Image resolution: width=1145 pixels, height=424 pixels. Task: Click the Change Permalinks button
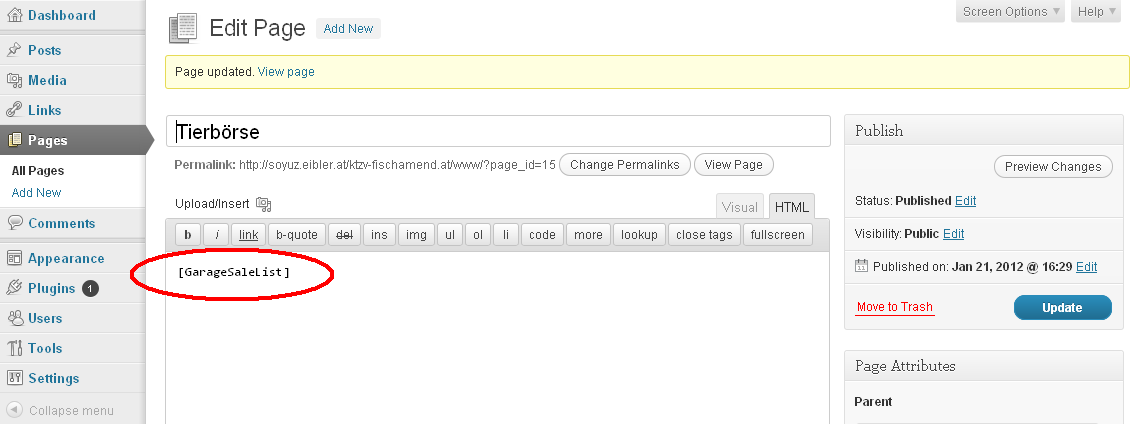click(624, 165)
